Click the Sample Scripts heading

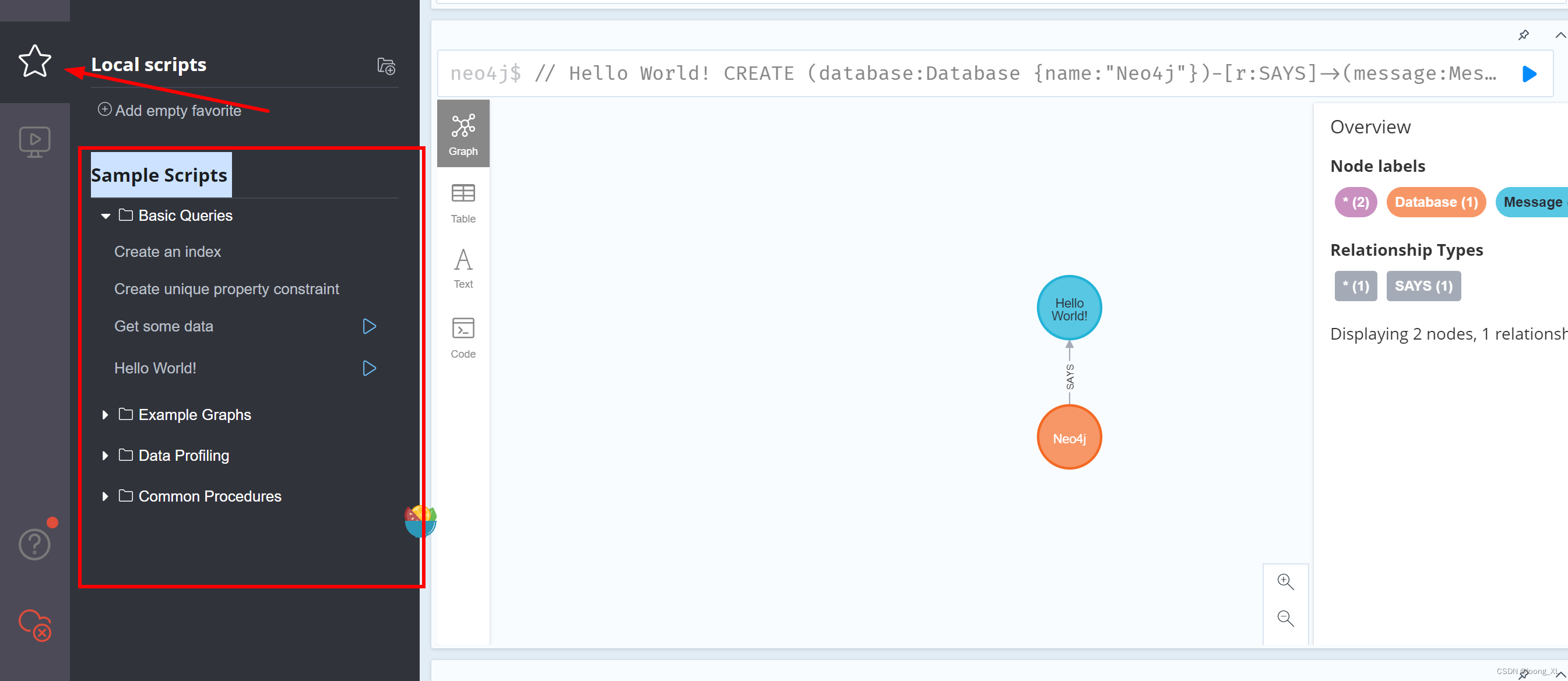[159, 175]
